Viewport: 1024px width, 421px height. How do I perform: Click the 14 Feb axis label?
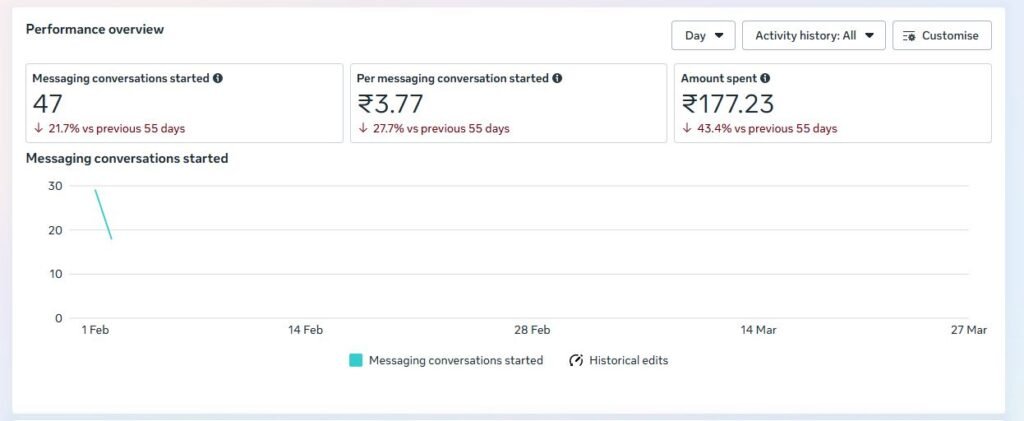click(x=305, y=330)
